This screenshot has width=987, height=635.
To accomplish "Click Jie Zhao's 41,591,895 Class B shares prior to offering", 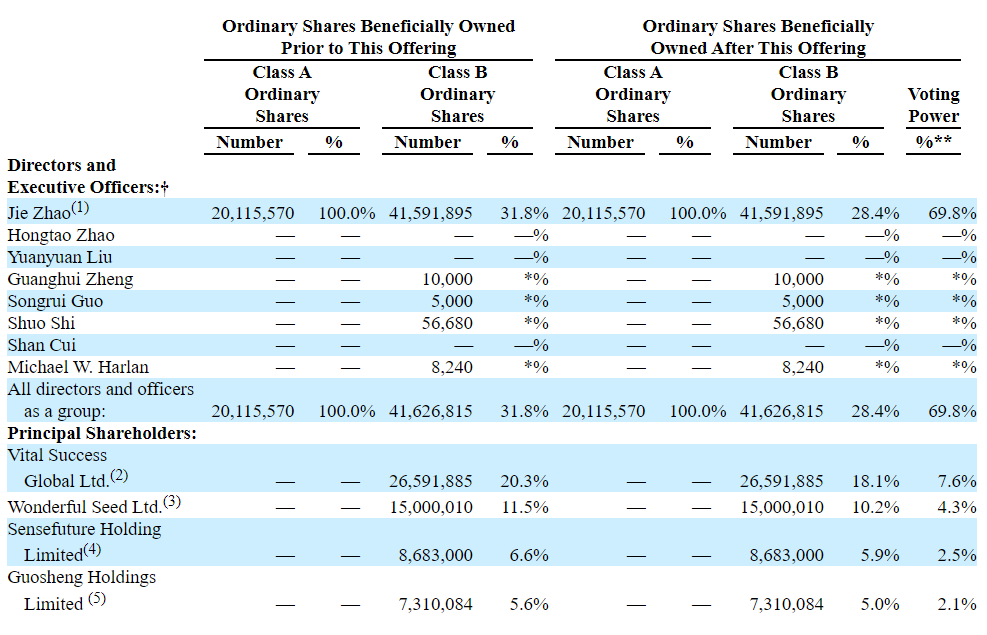I will tap(431, 213).
